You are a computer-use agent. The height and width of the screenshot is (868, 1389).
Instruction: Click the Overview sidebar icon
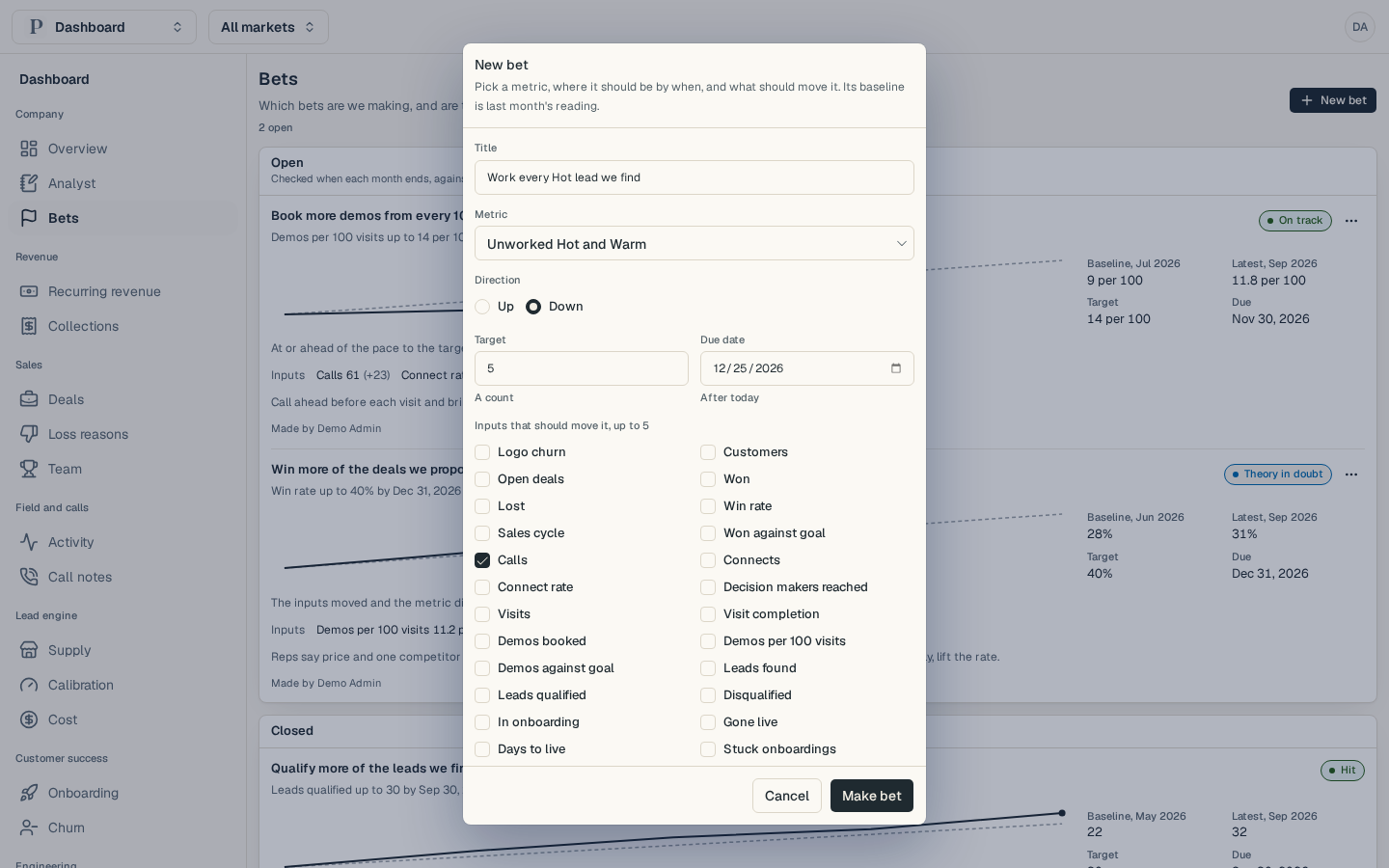point(29,149)
